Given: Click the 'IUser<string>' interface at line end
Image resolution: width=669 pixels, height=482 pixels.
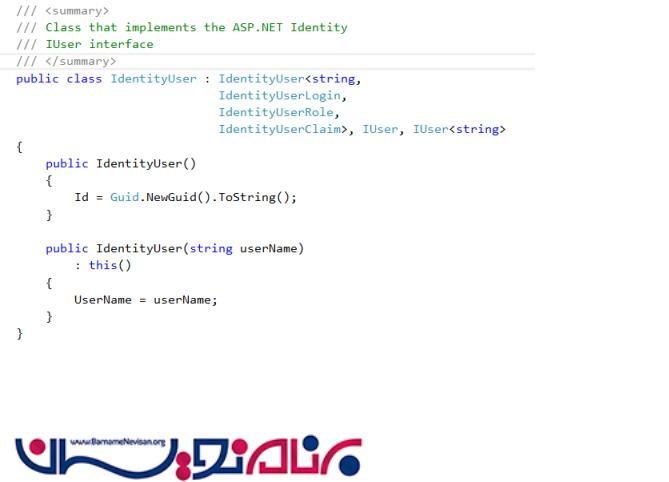Looking at the screenshot, I should pos(459,129).
